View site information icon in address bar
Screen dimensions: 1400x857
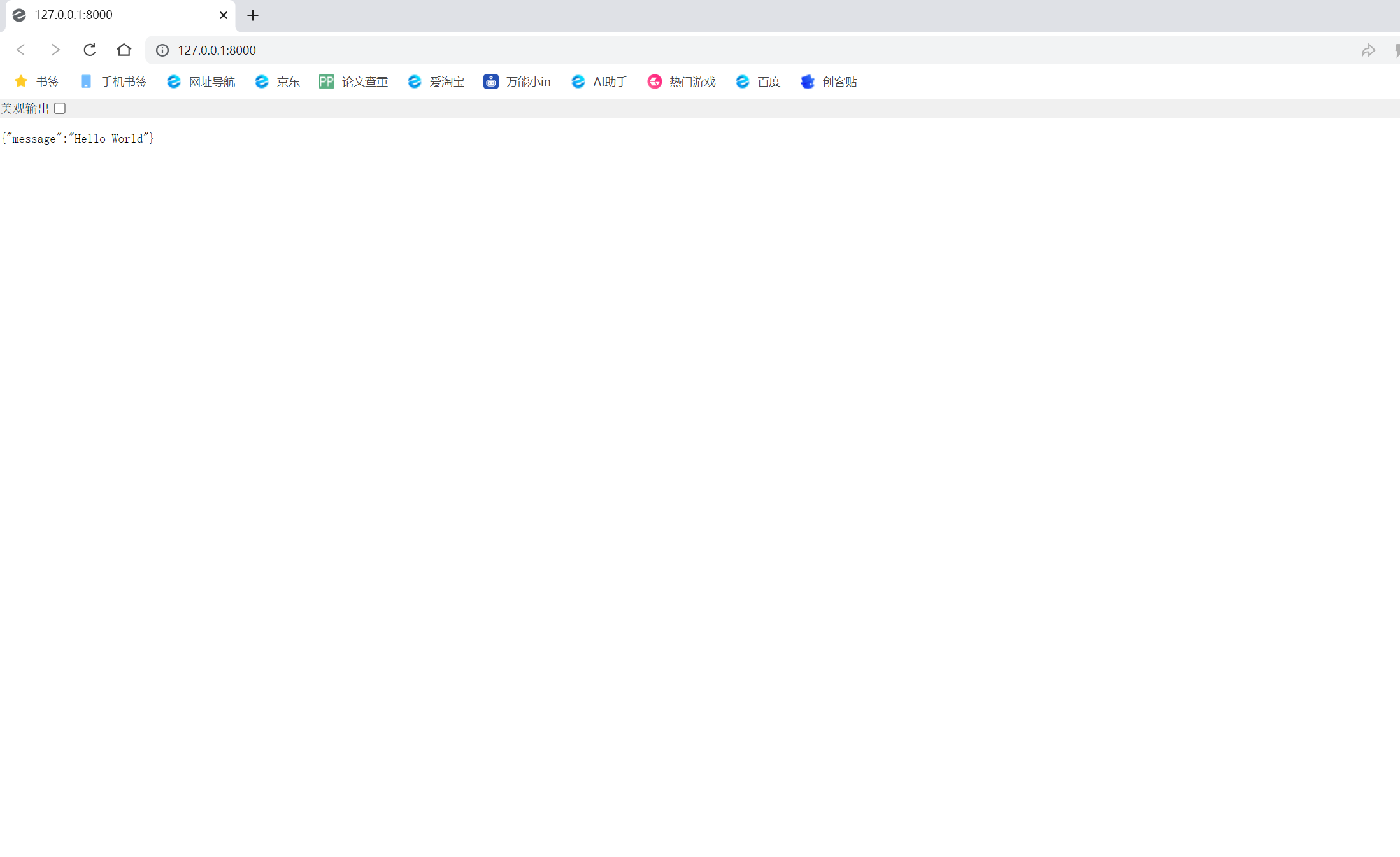(162, 50)
